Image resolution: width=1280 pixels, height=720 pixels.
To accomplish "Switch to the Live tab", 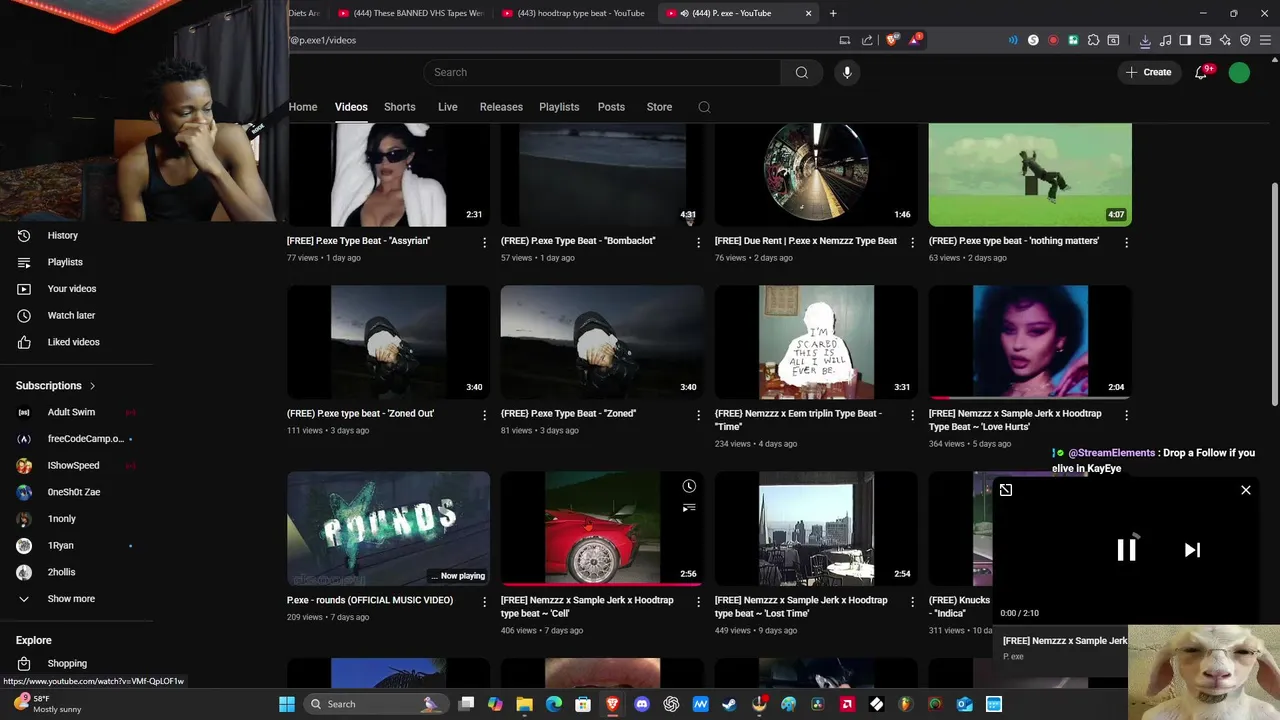I will tap(447, 107).
